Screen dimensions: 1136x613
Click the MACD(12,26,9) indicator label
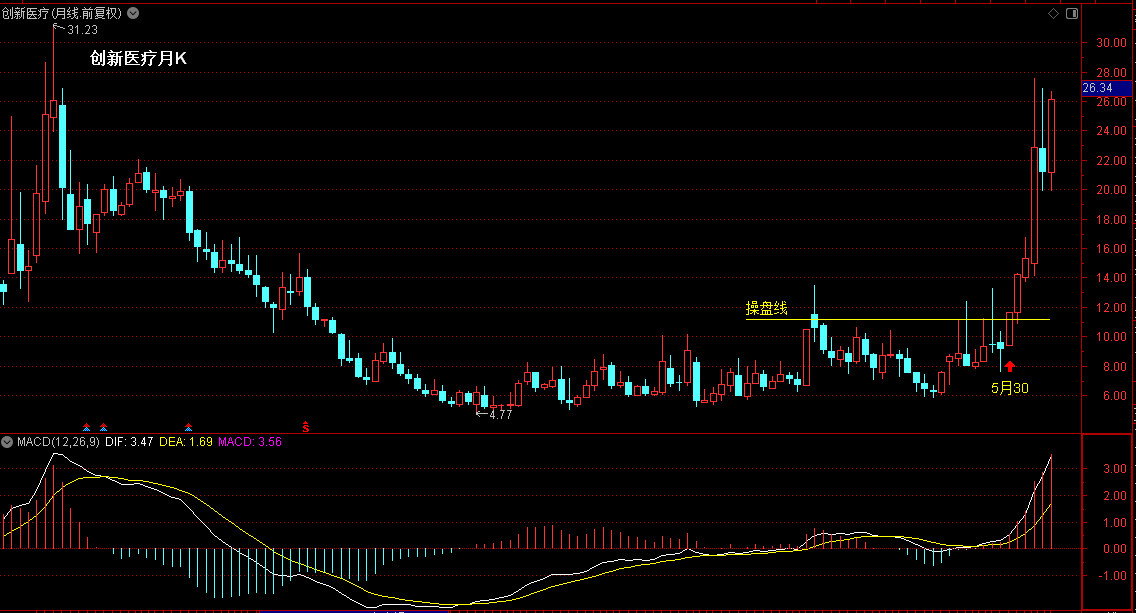pos(58,441)
